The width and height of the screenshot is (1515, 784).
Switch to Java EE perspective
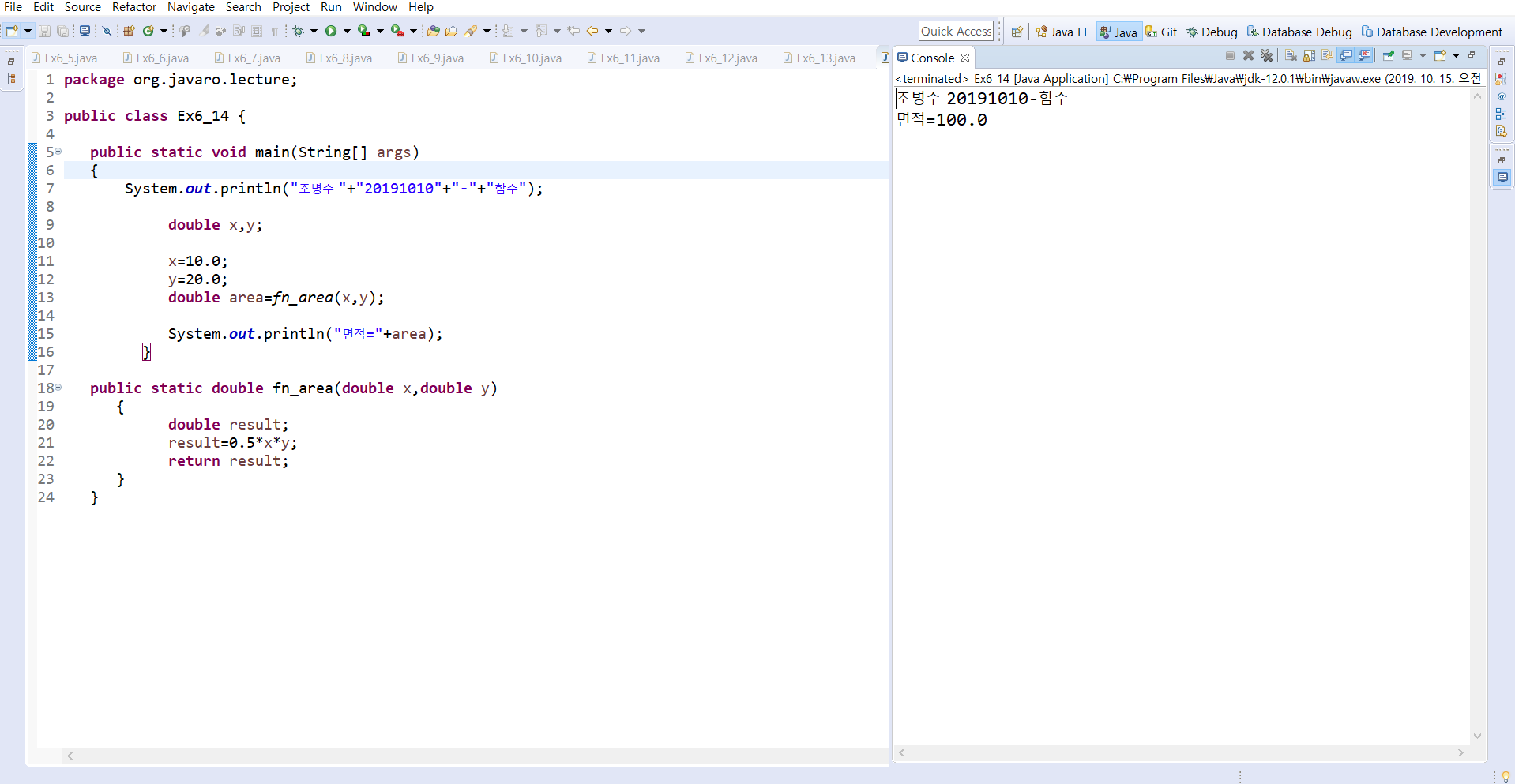pyautogui.click(x=1063, y=32)
